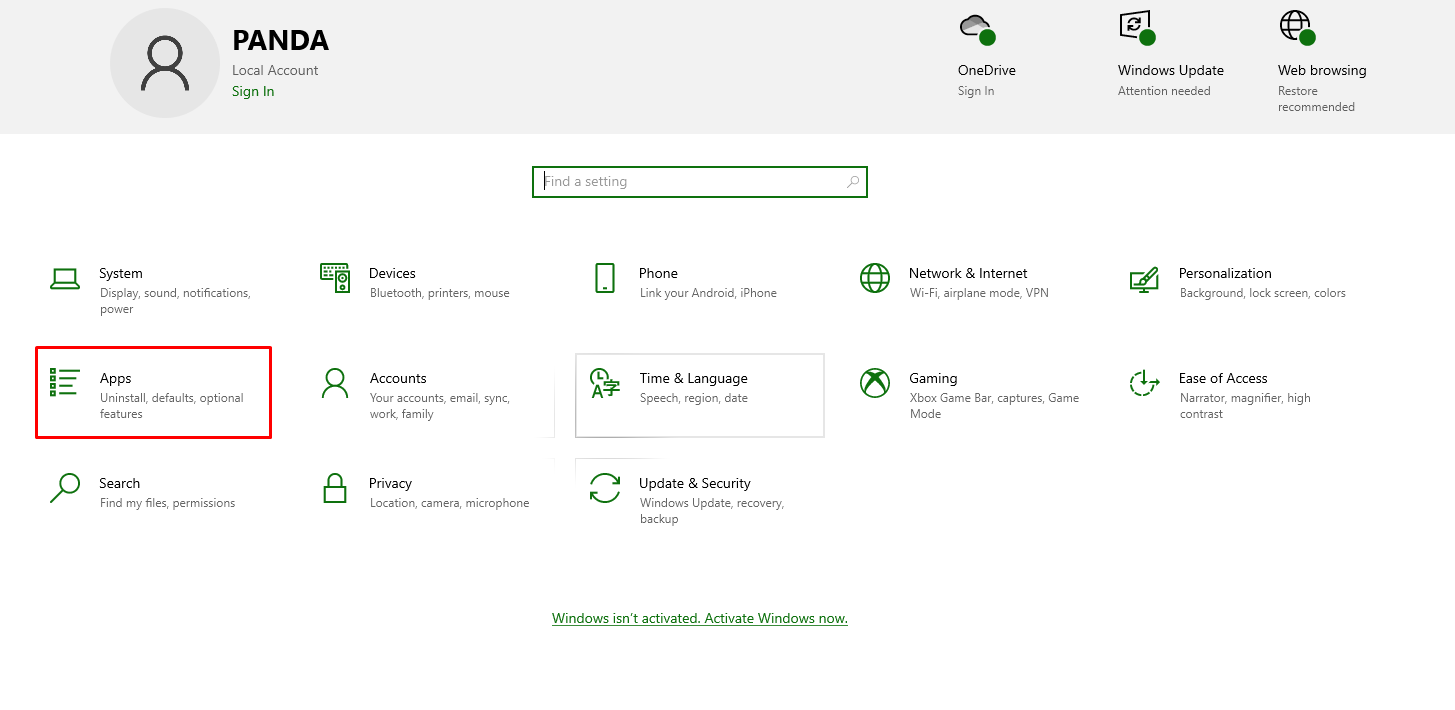Click the Apps list icon
Screen dimensions: 1455x710
[65, 382]
